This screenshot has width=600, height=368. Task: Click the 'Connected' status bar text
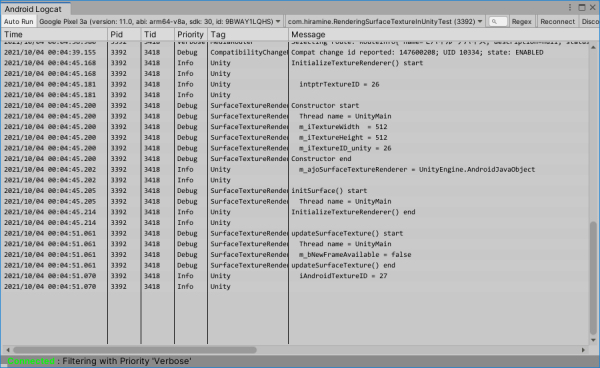[x=31, y=361]
